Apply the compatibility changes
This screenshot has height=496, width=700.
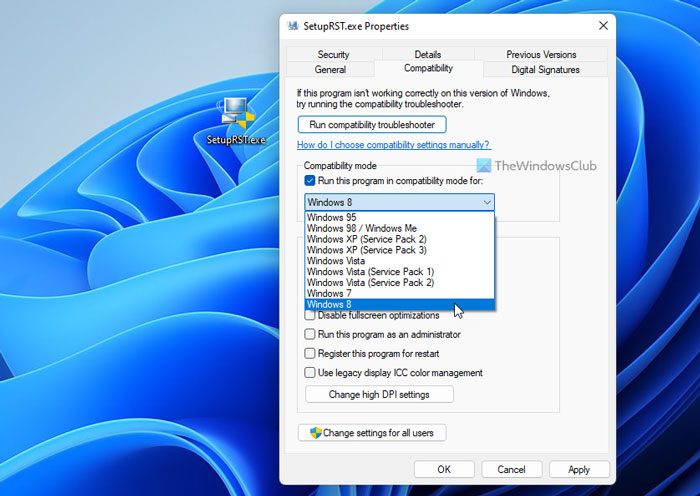point(579,469)
